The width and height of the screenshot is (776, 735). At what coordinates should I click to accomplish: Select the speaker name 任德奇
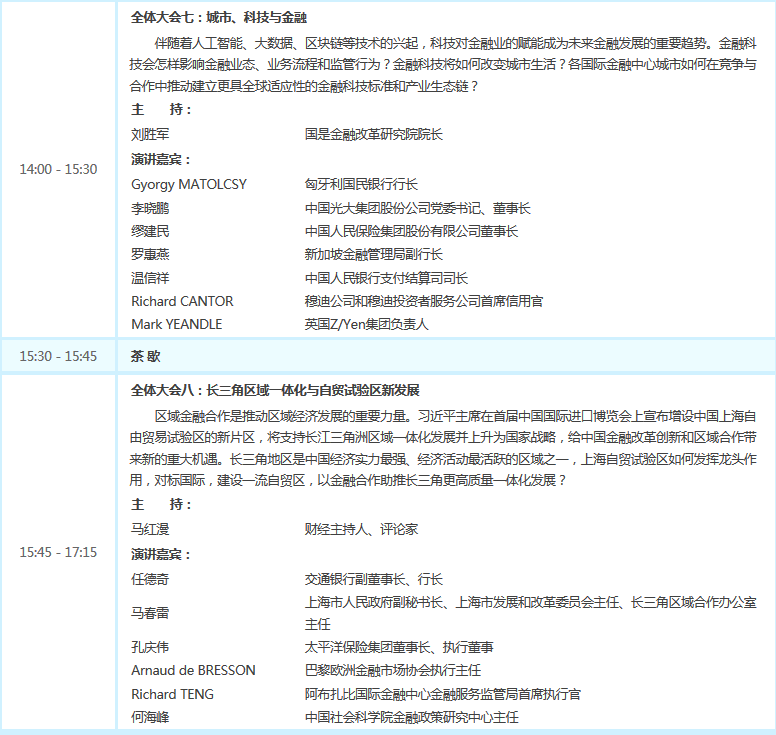[150, 579]
